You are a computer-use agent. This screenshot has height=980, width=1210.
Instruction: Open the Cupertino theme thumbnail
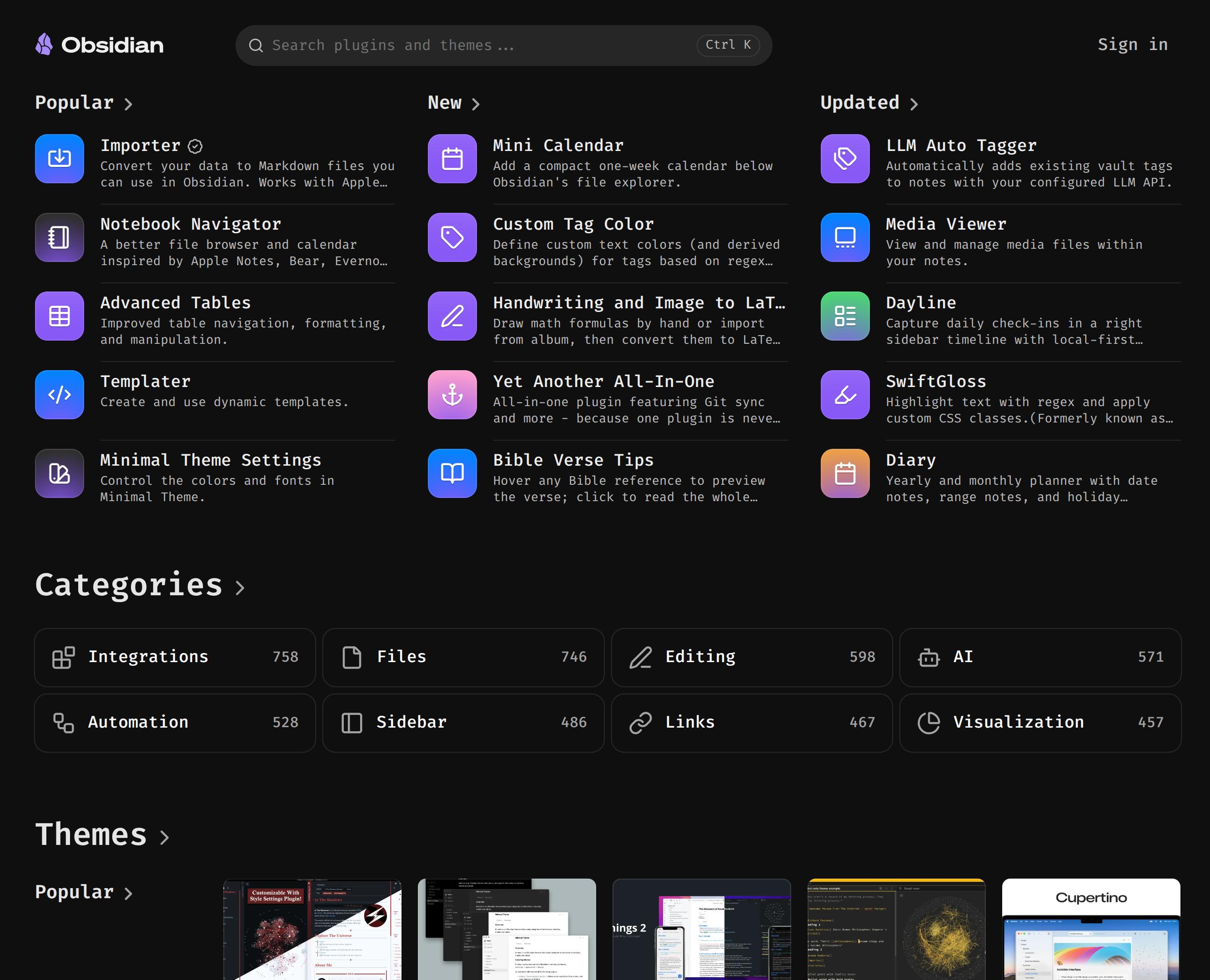coord(1091,929)
